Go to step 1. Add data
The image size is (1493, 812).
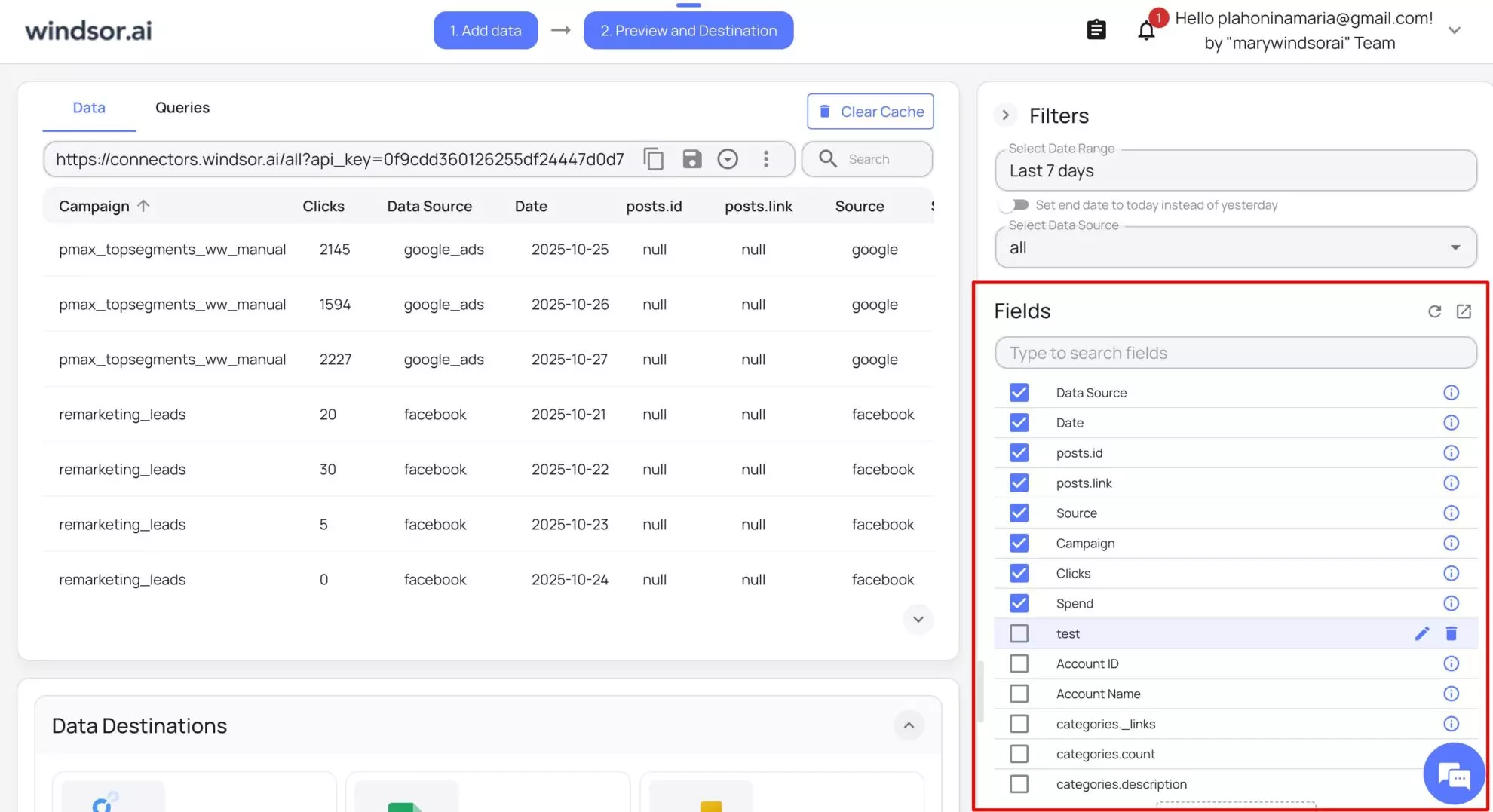click(x=486, y=31)
